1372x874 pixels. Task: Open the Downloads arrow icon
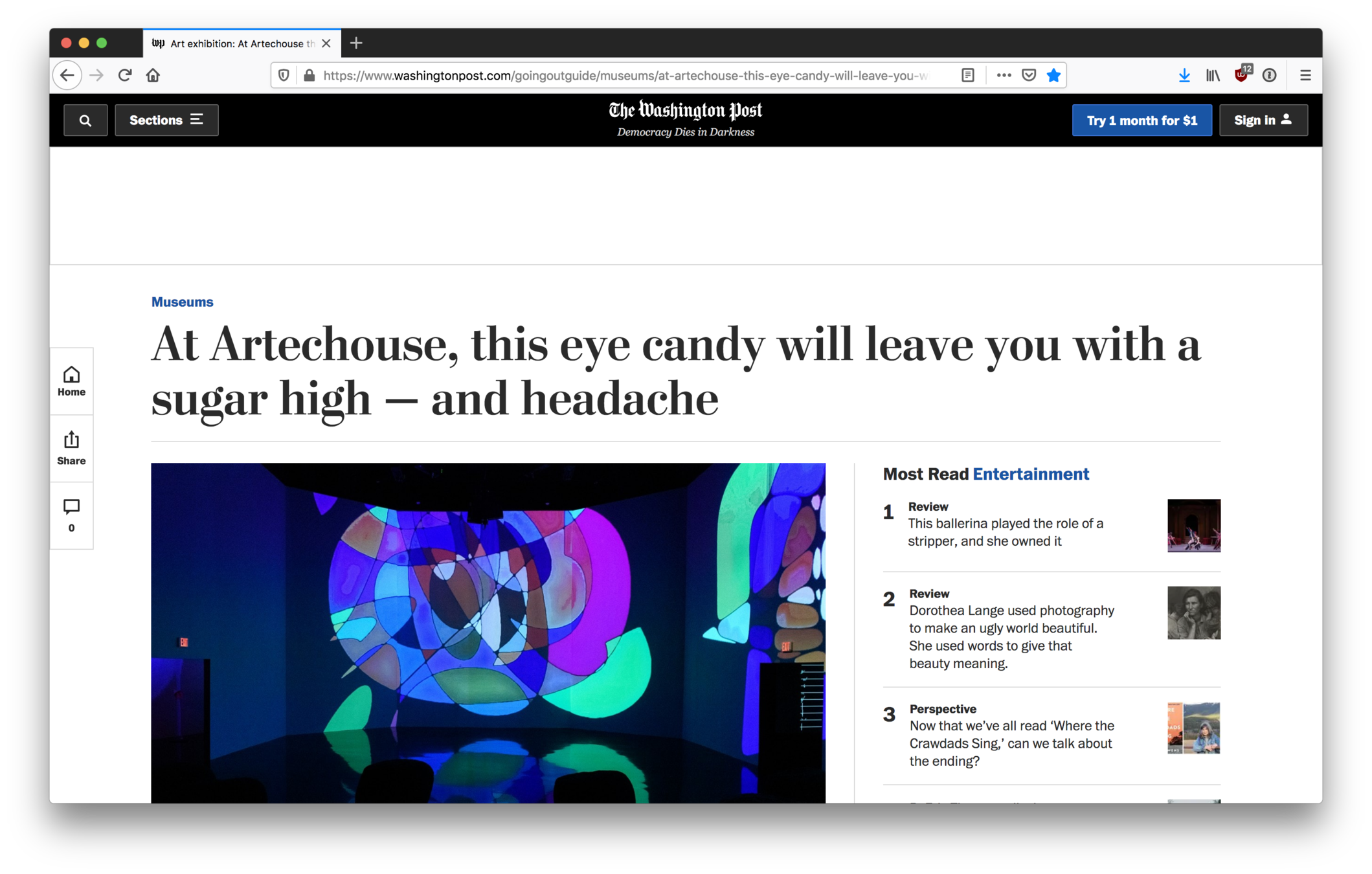click(x=1184, y=76)
